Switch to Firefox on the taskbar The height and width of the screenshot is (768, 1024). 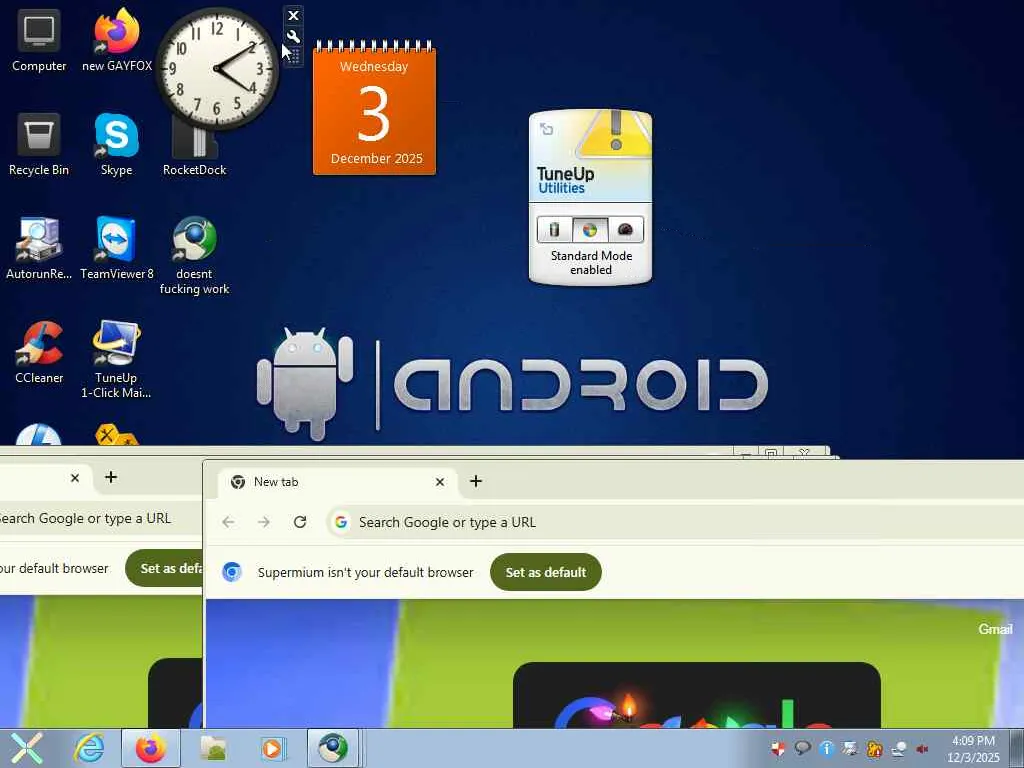150,748
